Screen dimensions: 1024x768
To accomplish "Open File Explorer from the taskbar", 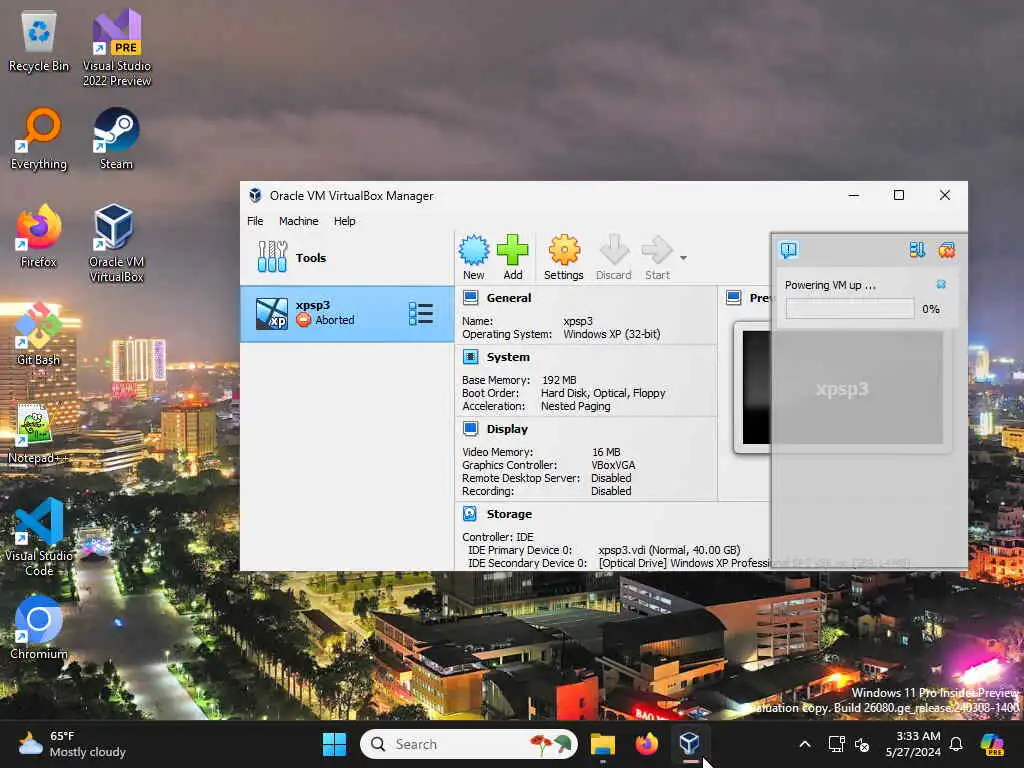I will coord(602,744).
